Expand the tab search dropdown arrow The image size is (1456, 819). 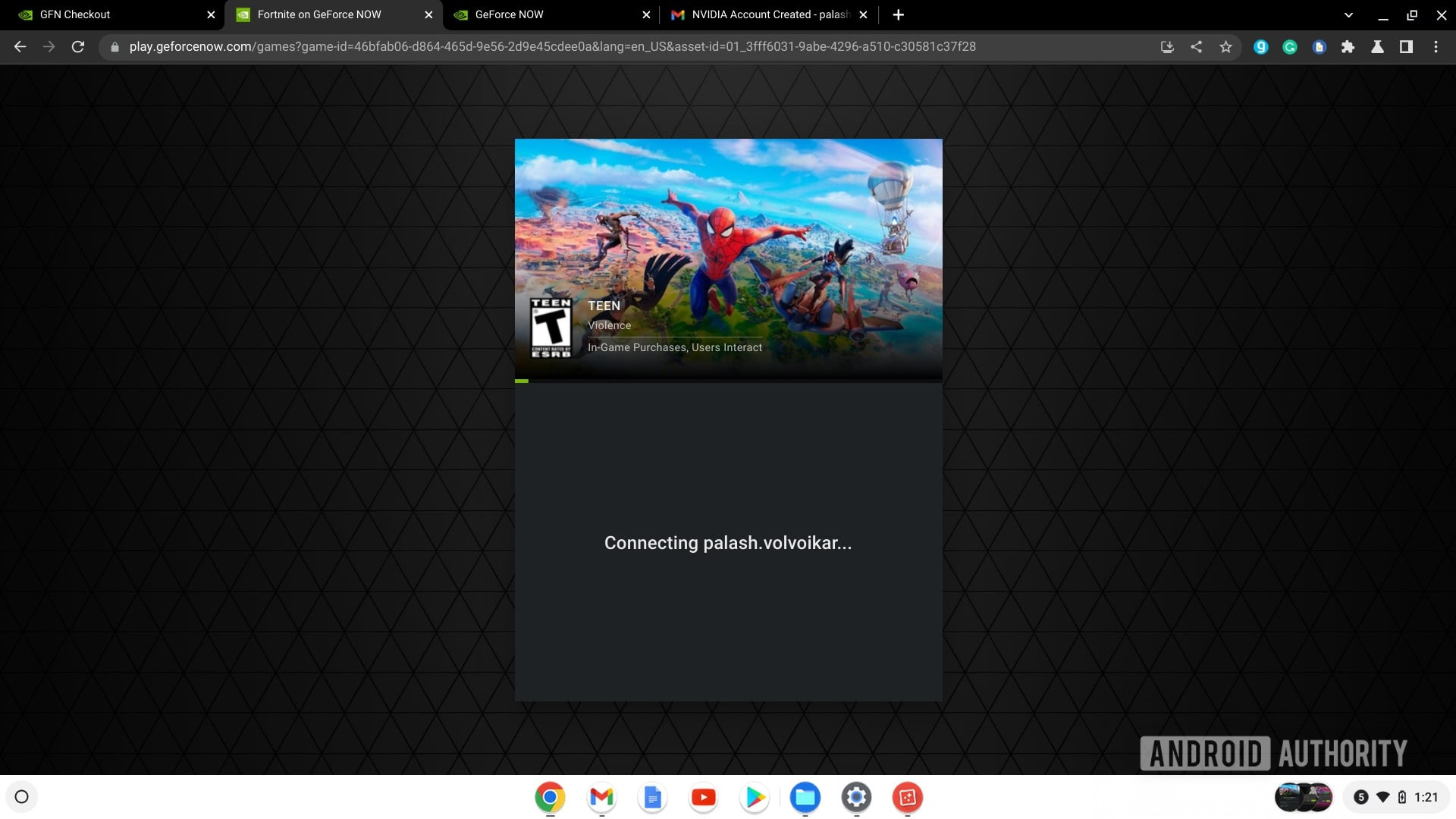pyautogui.click(x=1348, y=14)
